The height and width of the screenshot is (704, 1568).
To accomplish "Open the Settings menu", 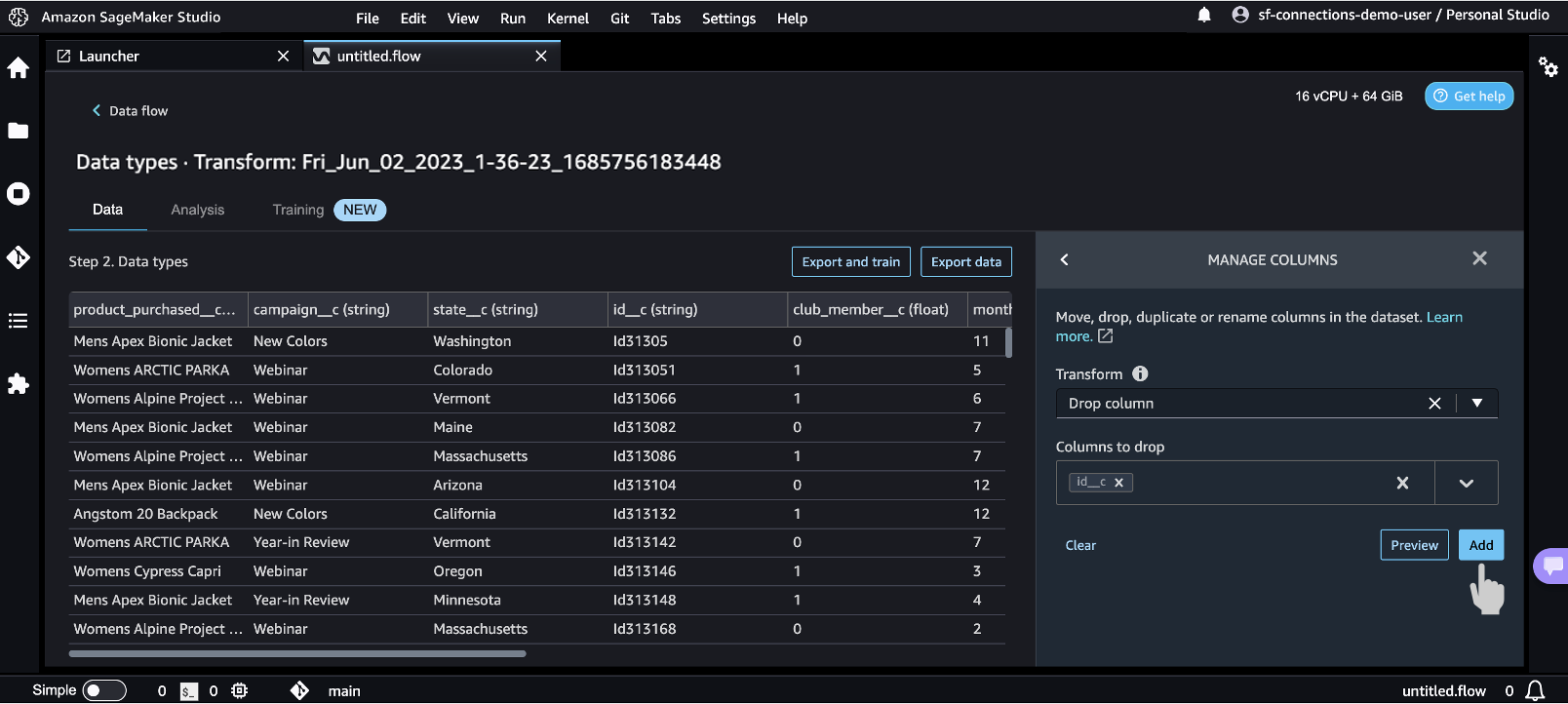I will (x=729, y=19).
